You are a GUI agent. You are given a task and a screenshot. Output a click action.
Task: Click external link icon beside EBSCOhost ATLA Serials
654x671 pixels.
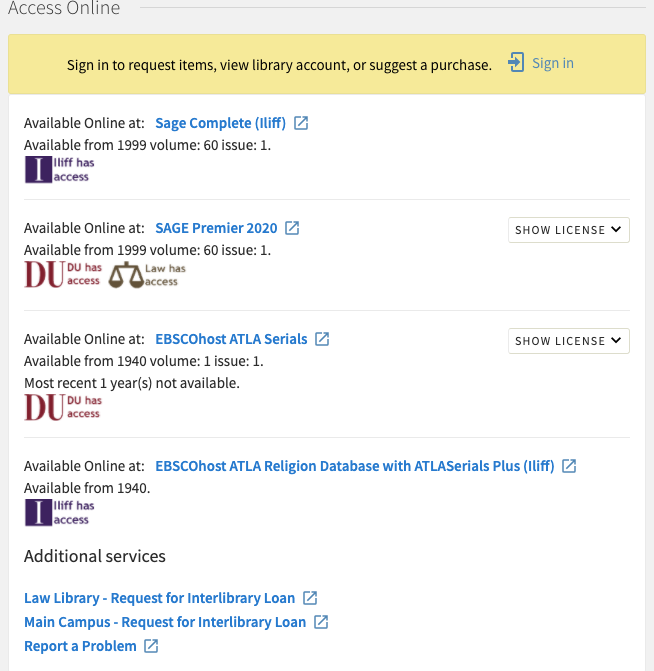coord(322,339)
